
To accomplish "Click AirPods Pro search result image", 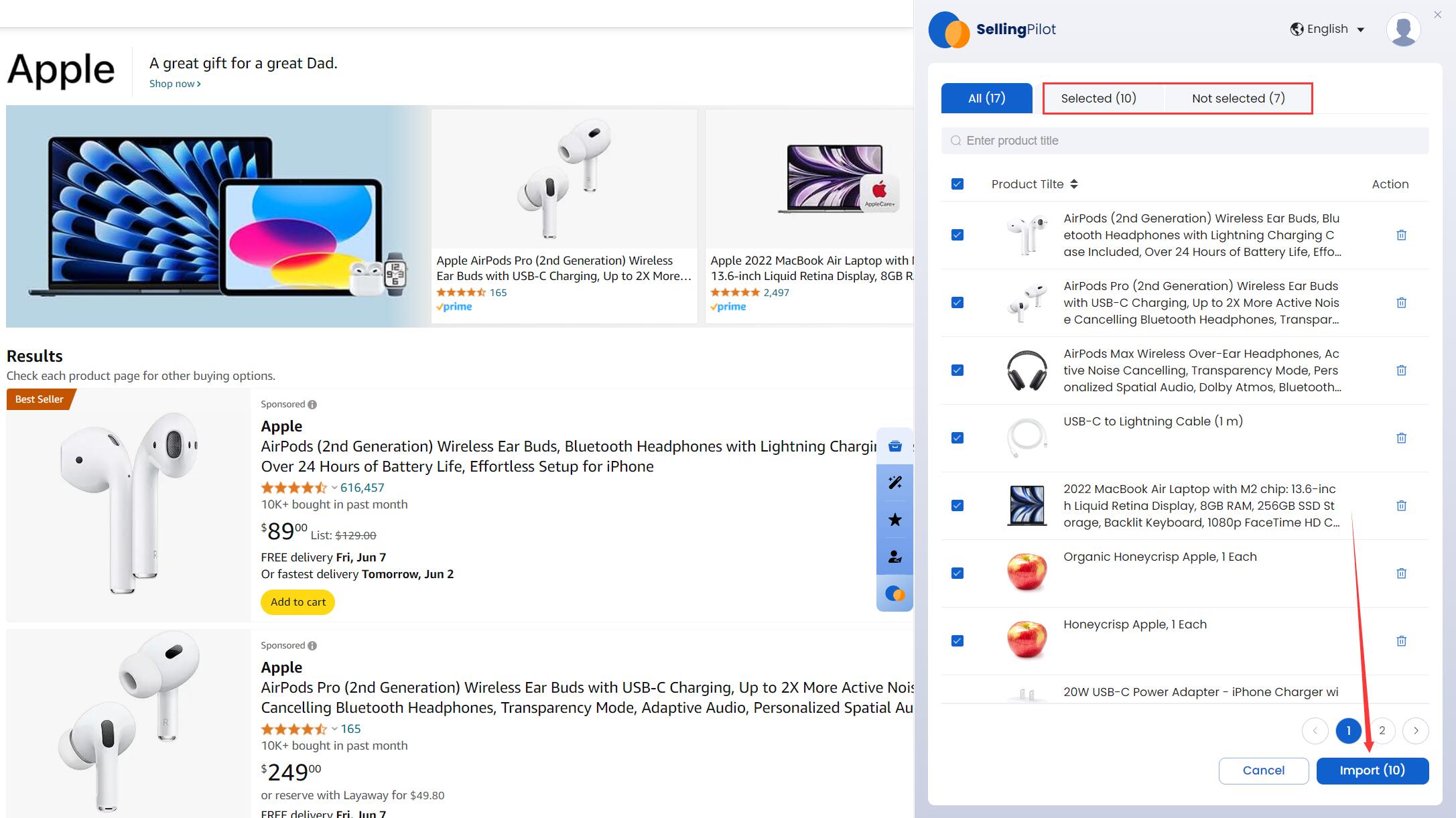I will [128, 722].
